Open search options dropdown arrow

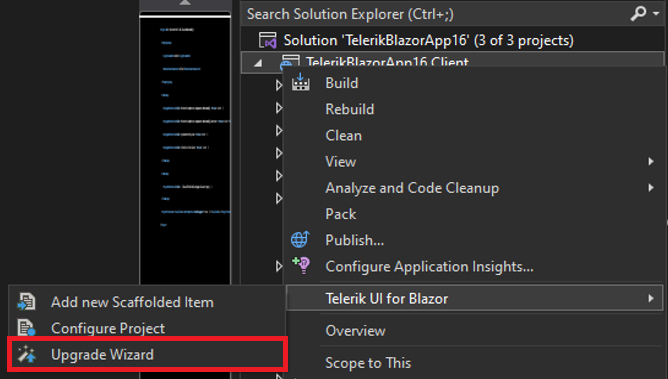[656, 14]
